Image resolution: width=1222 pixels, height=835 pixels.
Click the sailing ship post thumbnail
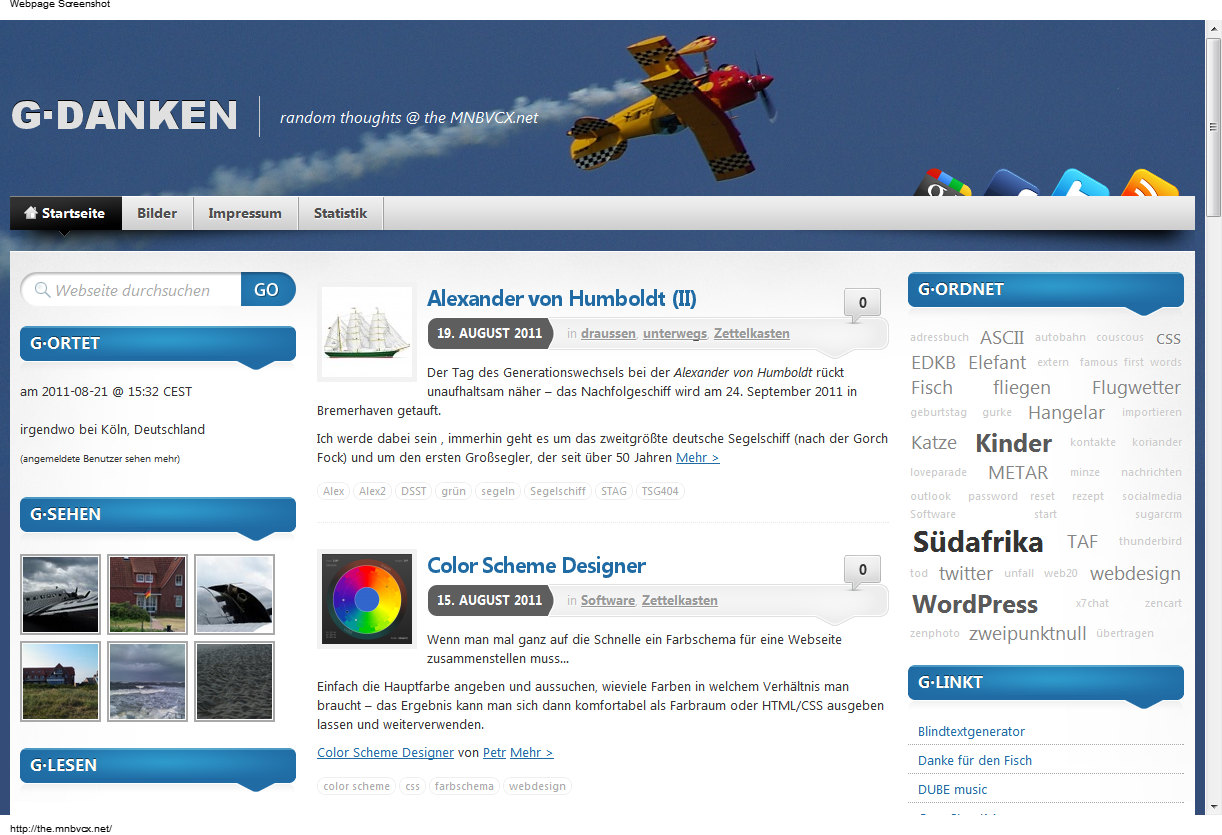tap(367, 333)
